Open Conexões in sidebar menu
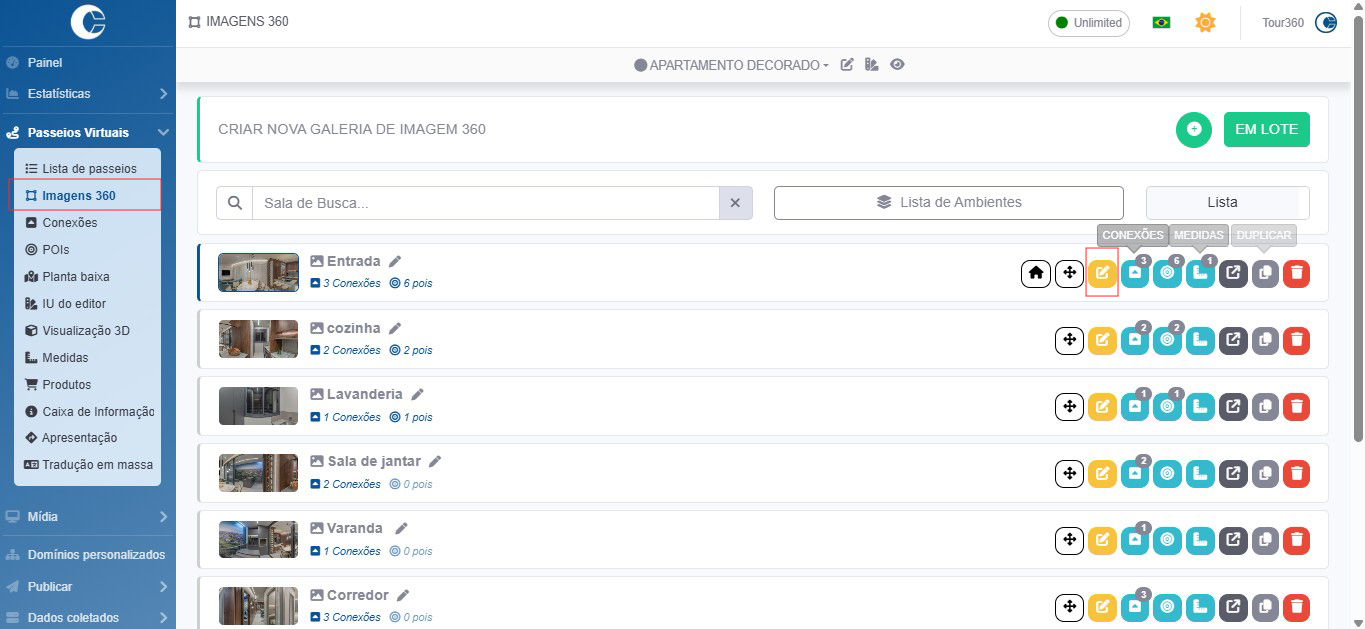Viewport: 1365px width, 629px height. 69,223
